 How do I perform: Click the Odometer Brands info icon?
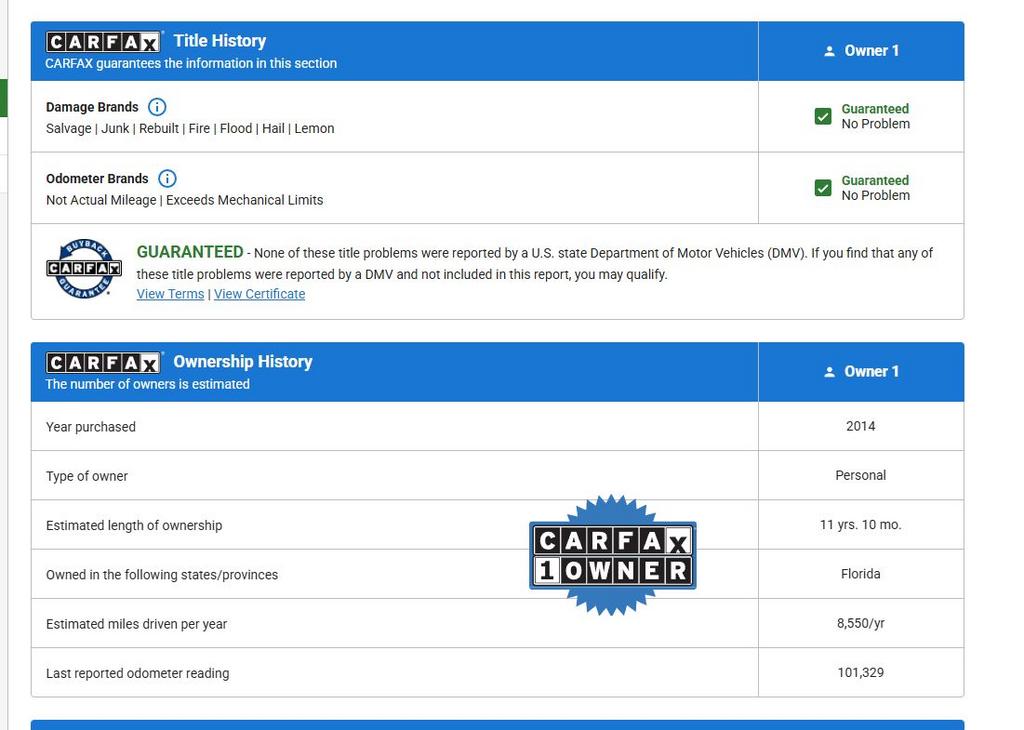point(167,179)
